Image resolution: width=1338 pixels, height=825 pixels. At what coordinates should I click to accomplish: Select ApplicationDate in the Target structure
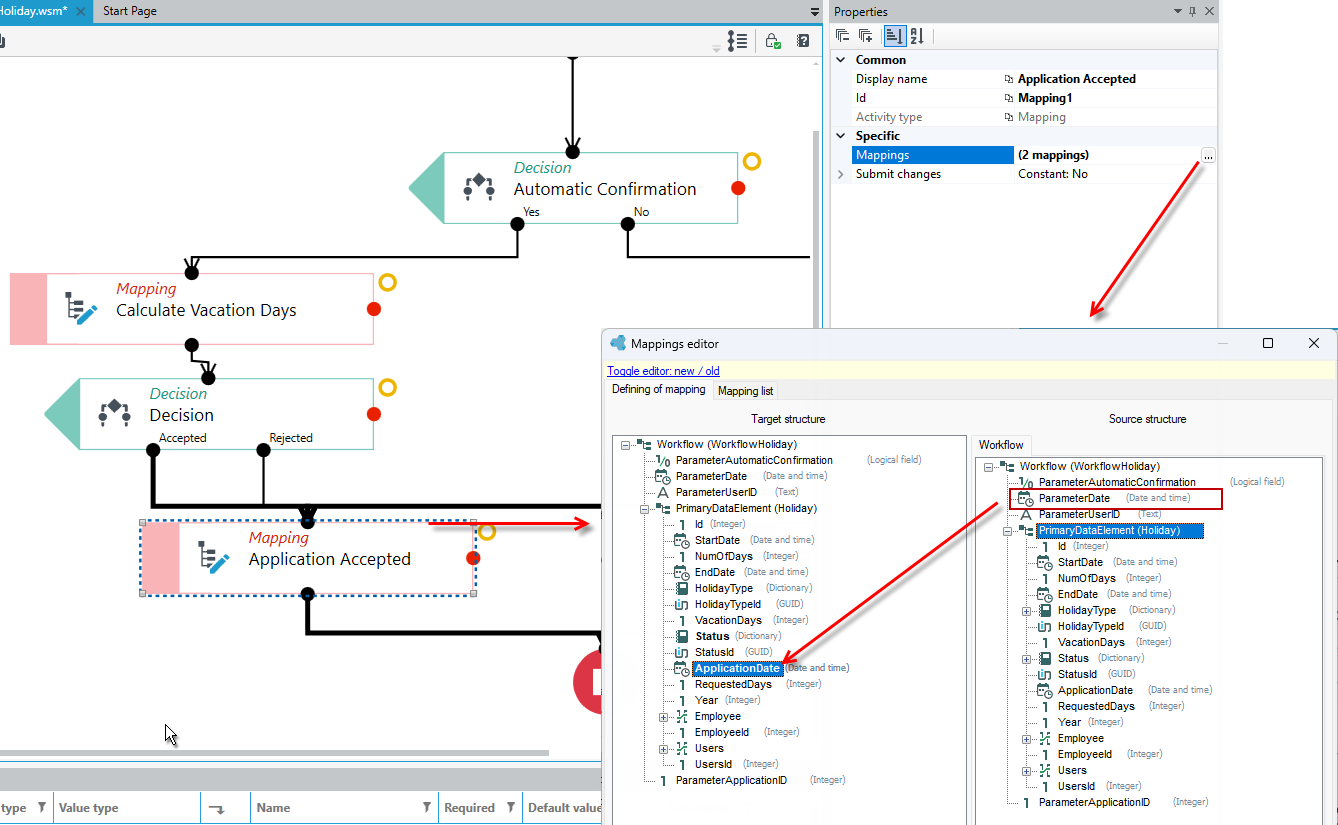coord(737,668)
